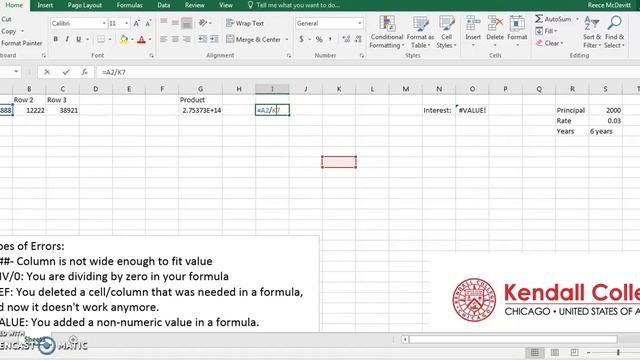Click formula bar containing =A2/K7

coord(367,72)
